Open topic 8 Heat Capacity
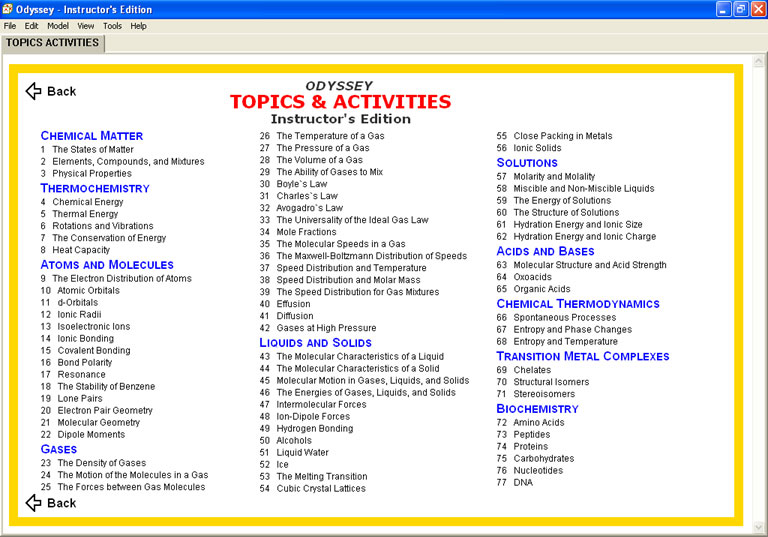Viewport: 768px width, 537px height. 75,250
